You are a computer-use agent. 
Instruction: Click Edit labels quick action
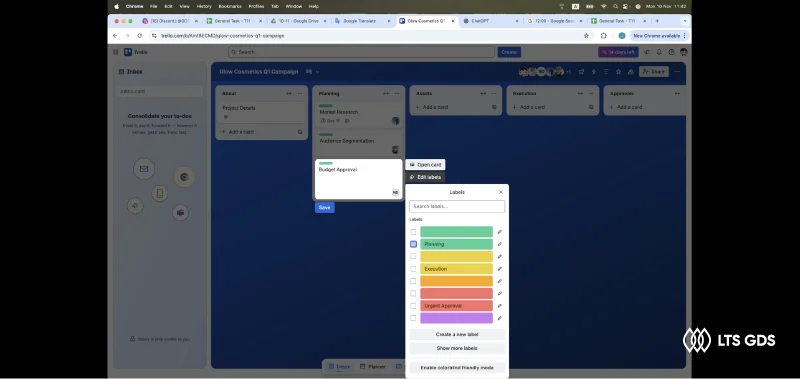click(x=426, y=177)
